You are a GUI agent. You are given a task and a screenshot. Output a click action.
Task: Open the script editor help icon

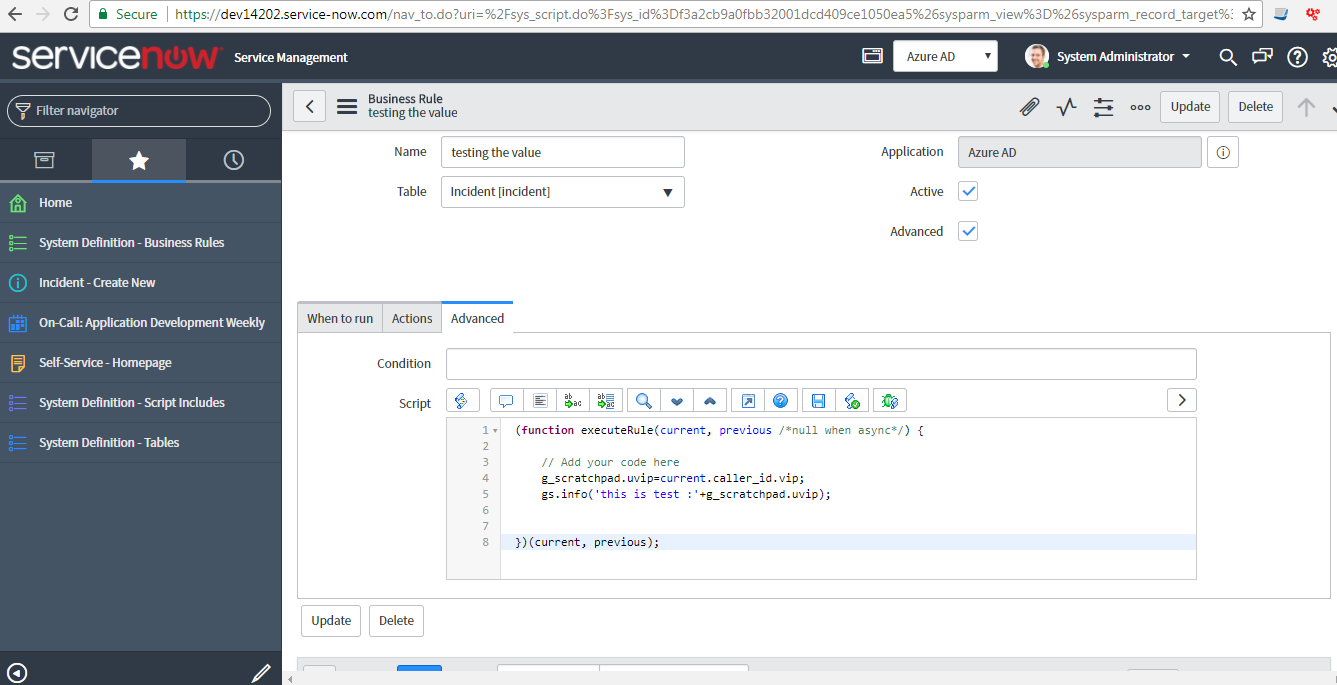coord(780,400)
